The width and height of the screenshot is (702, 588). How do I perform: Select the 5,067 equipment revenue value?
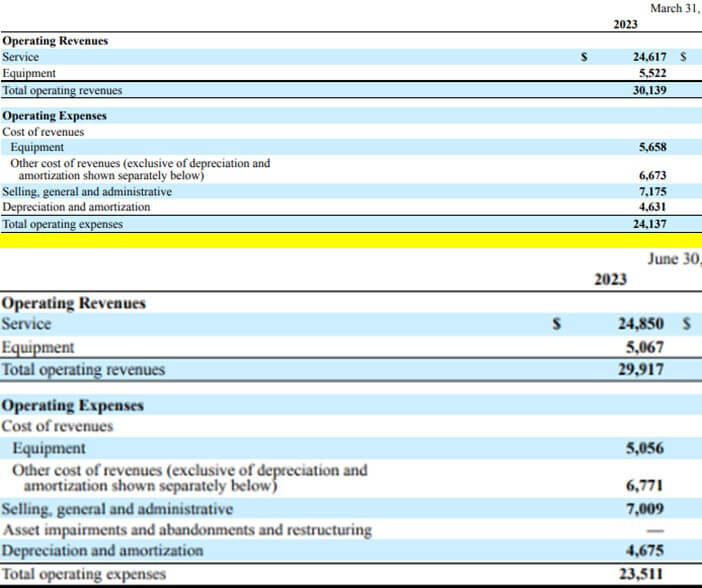click(645, 347)
